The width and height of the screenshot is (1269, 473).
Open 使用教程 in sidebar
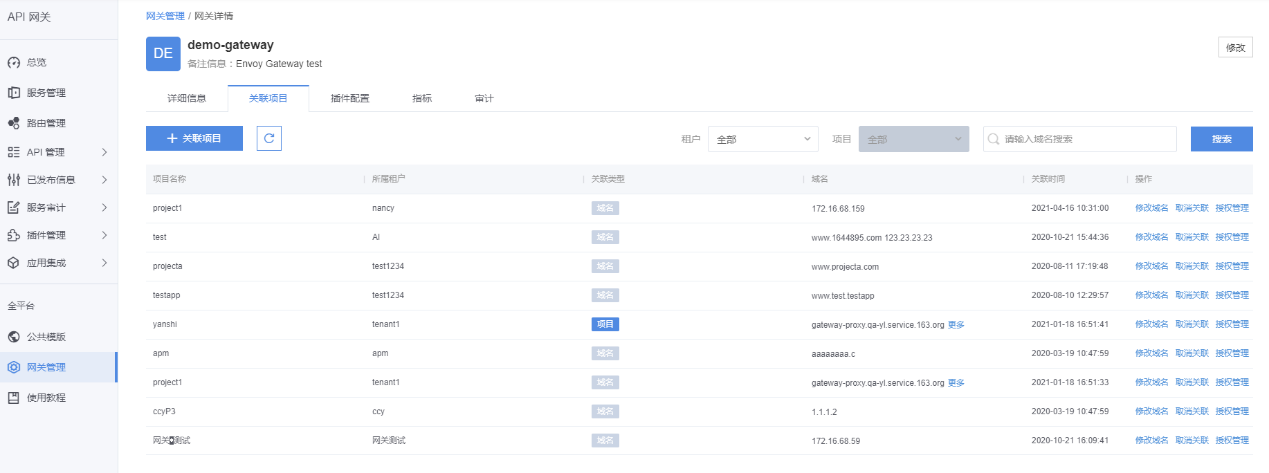(x=45, y=398)
